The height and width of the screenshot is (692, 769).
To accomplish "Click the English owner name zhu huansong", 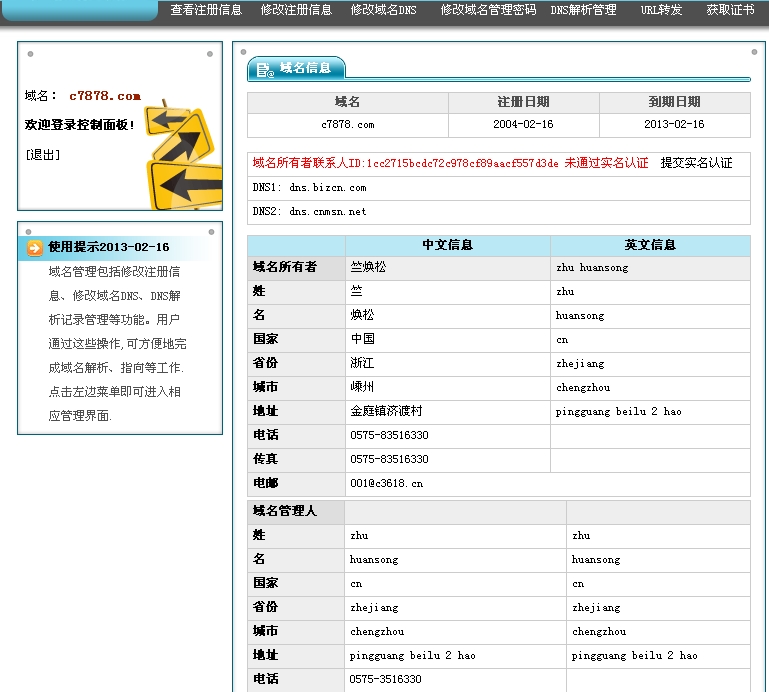I will (592, 268).
